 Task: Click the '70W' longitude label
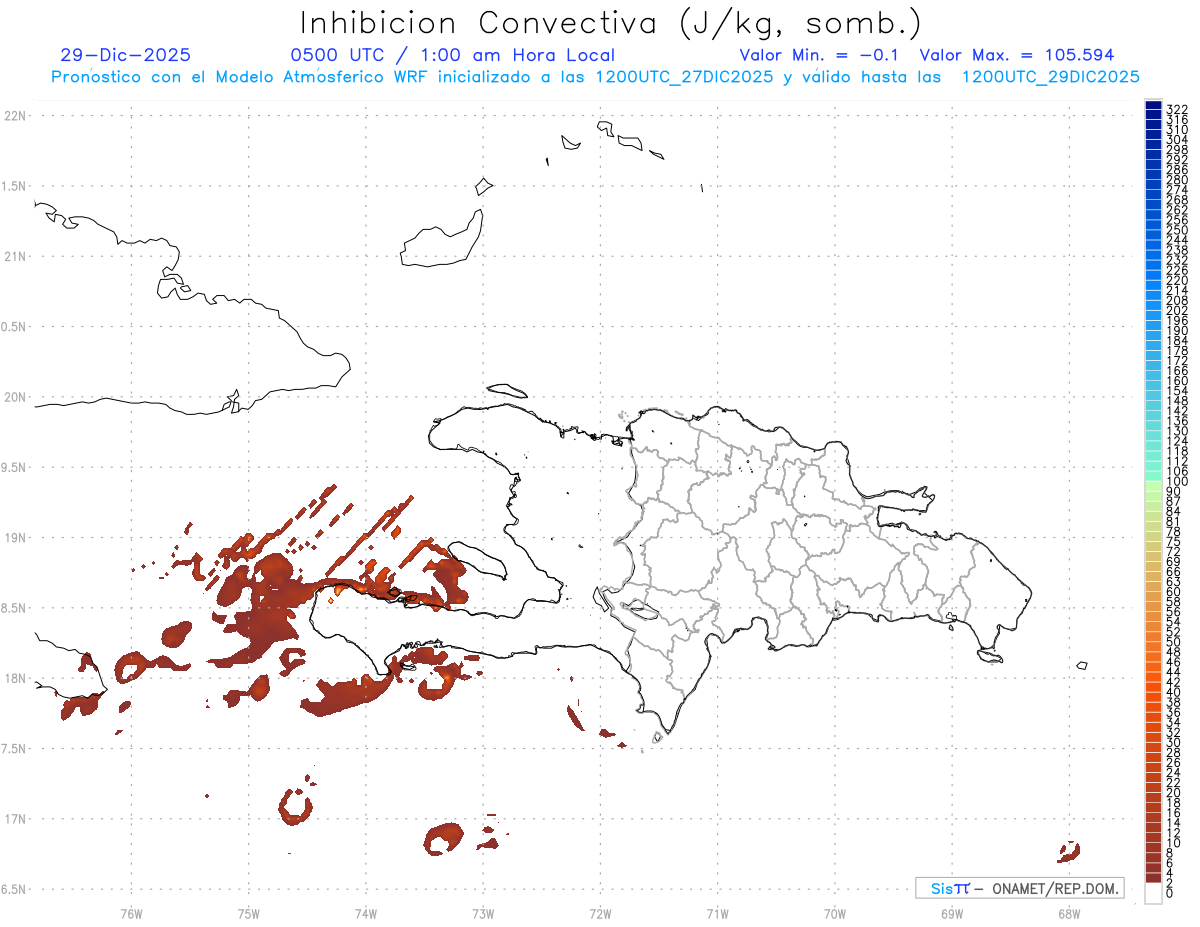[x=834, y=913]
